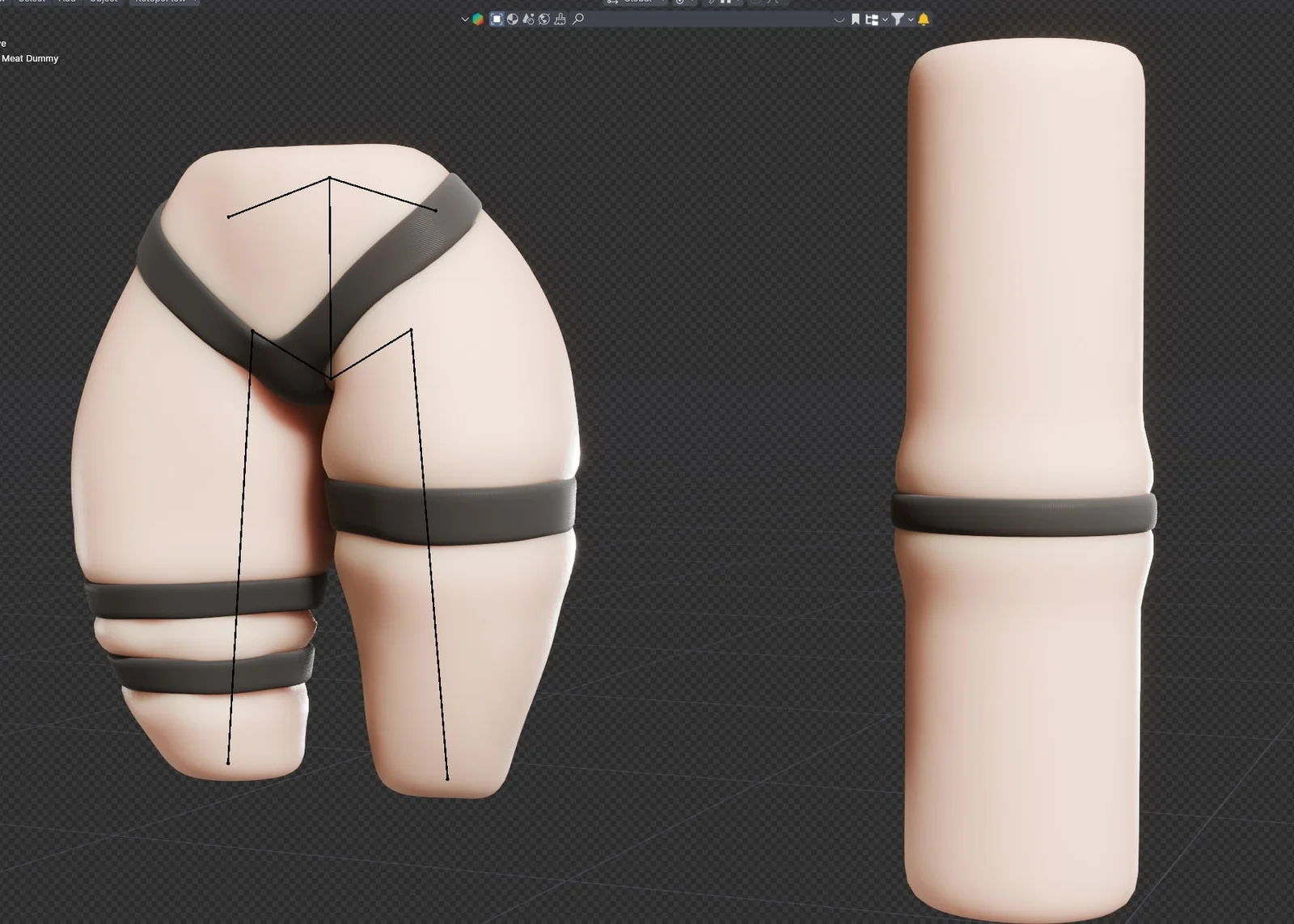Click the Meat Dummy breadcrumb text
The height and width of the screenshot is (924, 1294).
click(x=30, y=58)
